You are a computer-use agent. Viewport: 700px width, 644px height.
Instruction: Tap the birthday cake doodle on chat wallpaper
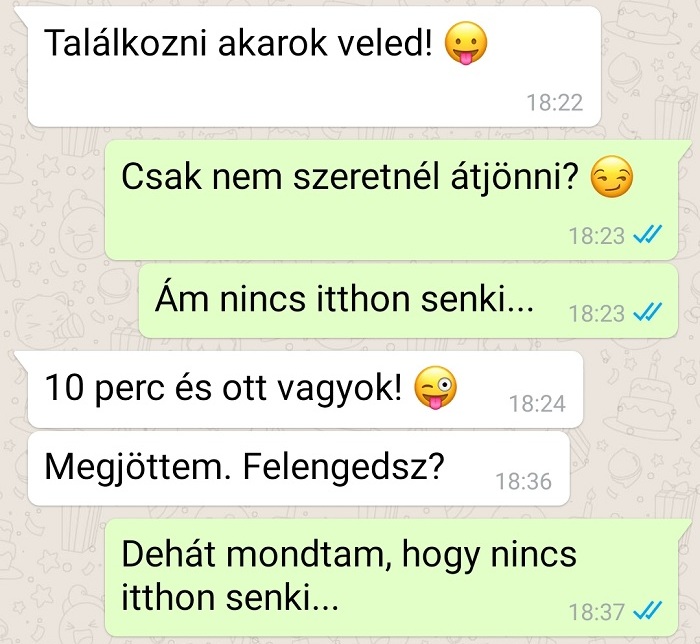point(643,397)
